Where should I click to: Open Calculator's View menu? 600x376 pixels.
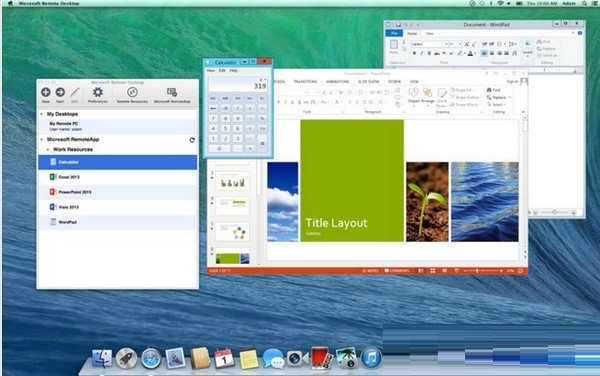(210, 70)
